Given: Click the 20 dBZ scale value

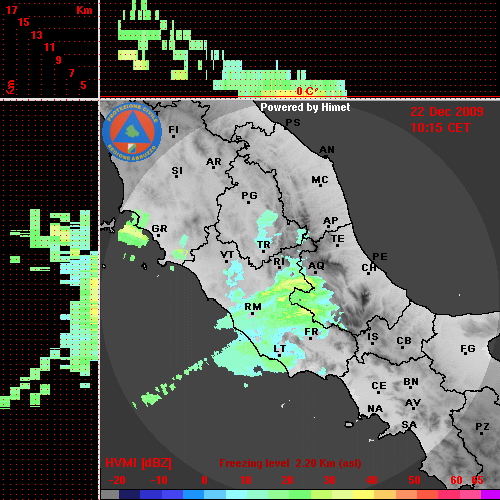Looking at the screenshot, I should click(x=287, y=480).
